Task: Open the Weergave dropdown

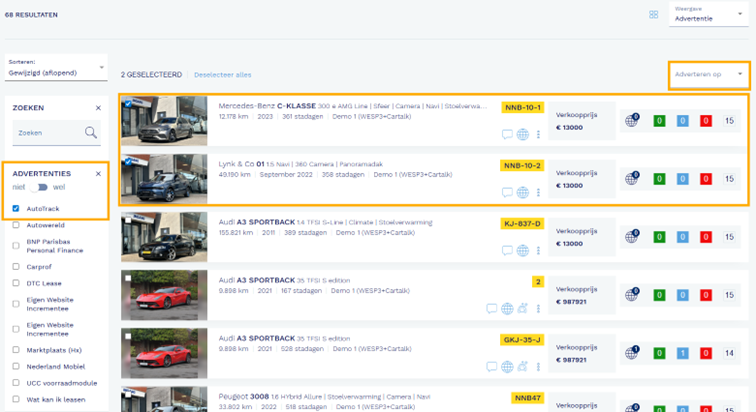Action: (708, 14)
